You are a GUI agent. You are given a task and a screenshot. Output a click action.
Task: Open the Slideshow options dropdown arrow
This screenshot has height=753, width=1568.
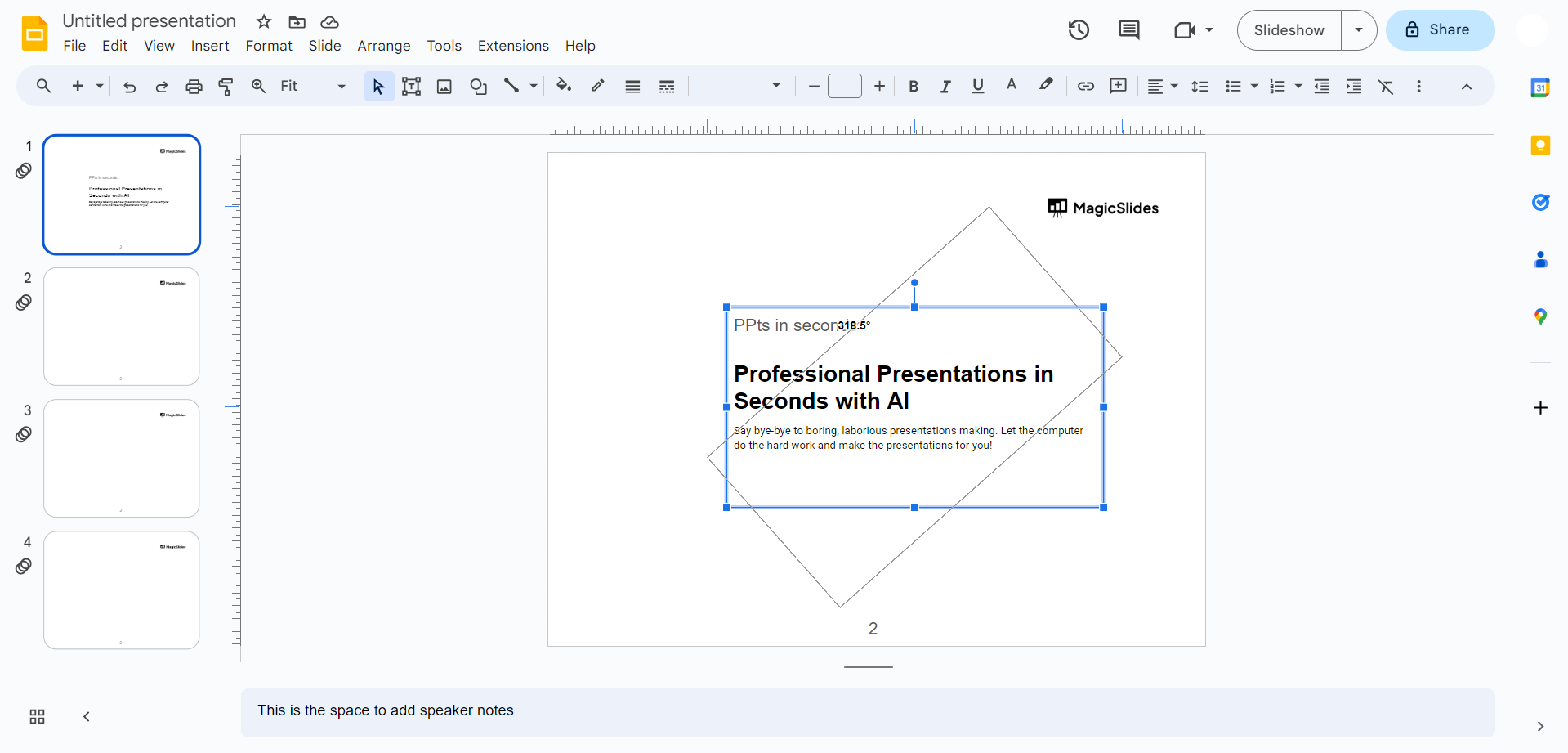click(1359, 30)
